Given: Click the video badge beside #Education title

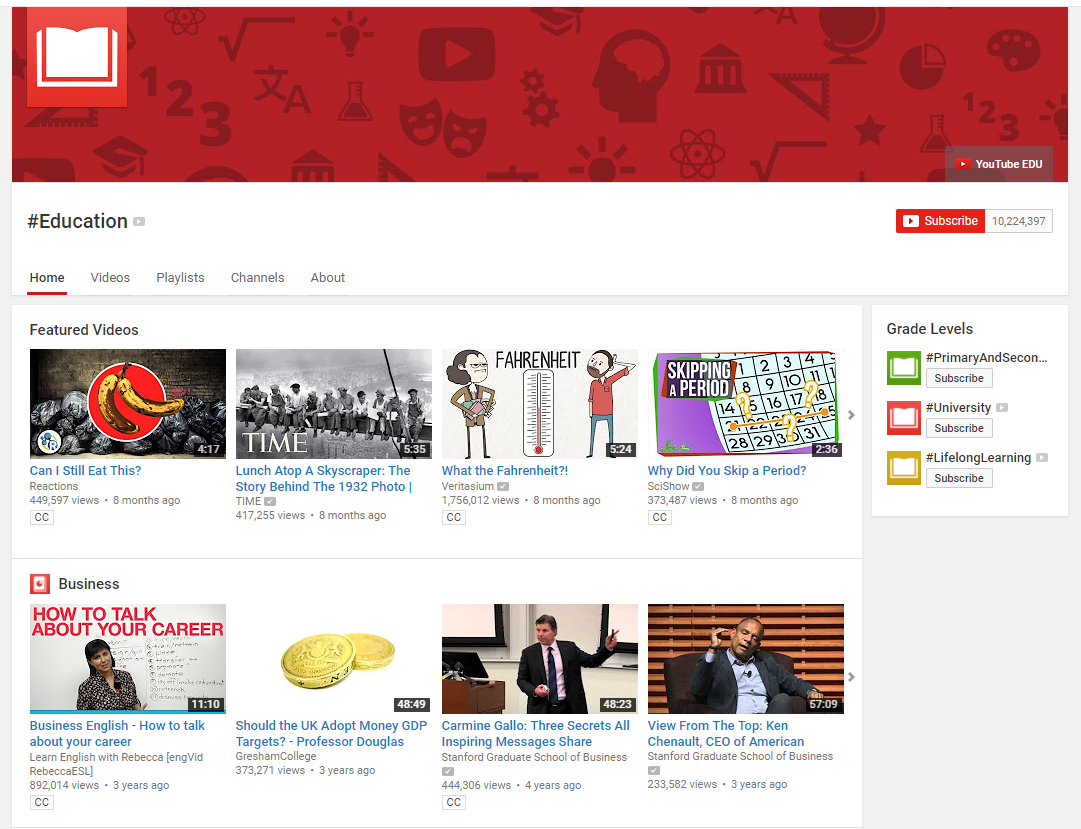Looking at the screenshot, I should pyautogui.click(x=139, y=221).
